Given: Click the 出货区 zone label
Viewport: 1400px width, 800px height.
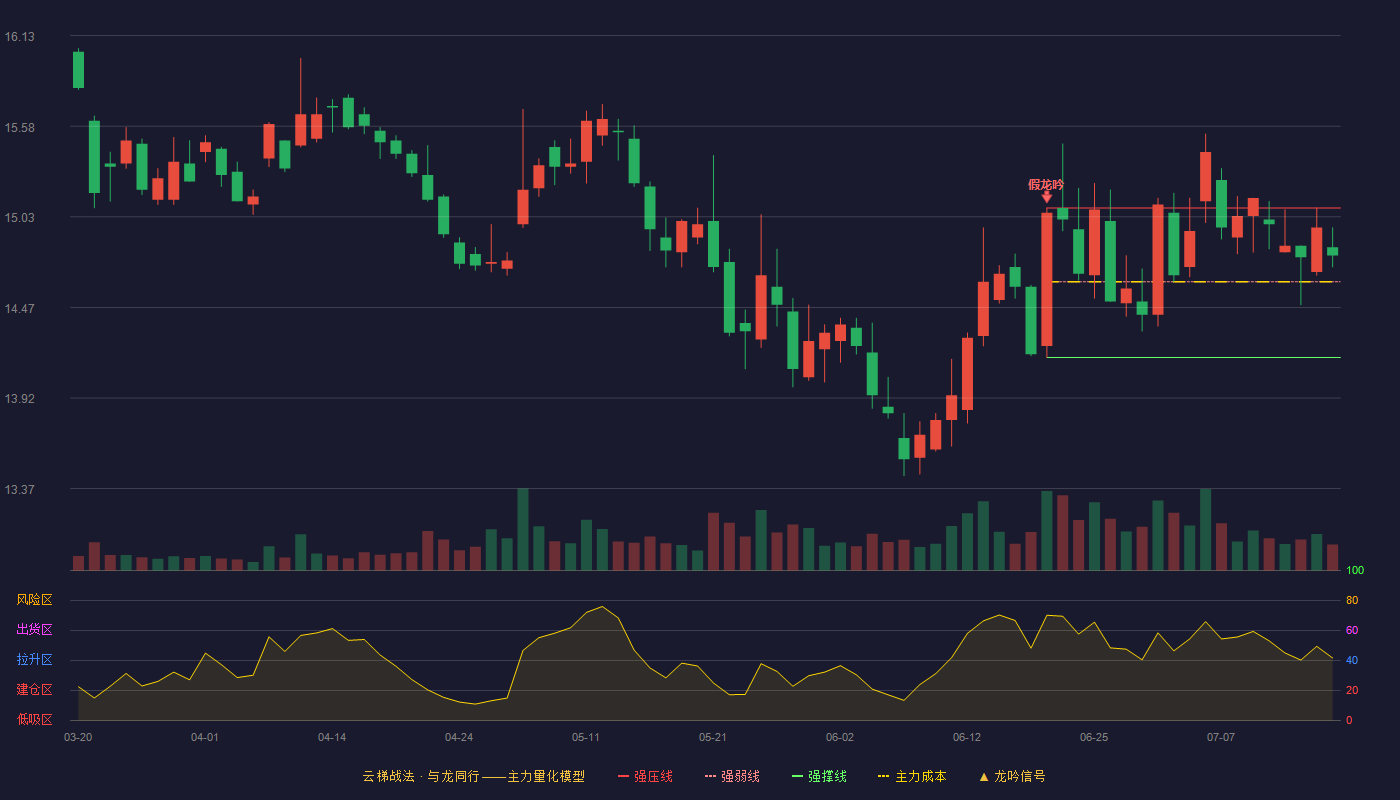Looking at the screenshot, I should click(34, 630).
